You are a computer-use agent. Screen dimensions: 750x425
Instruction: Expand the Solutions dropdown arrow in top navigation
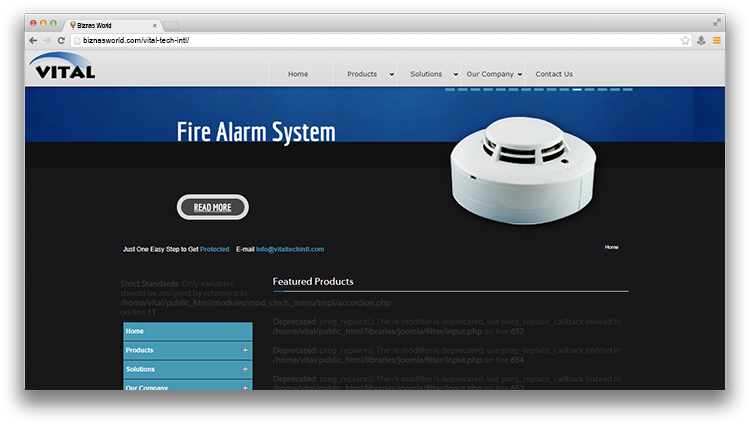pyautogui.click(x=455, y=74)
